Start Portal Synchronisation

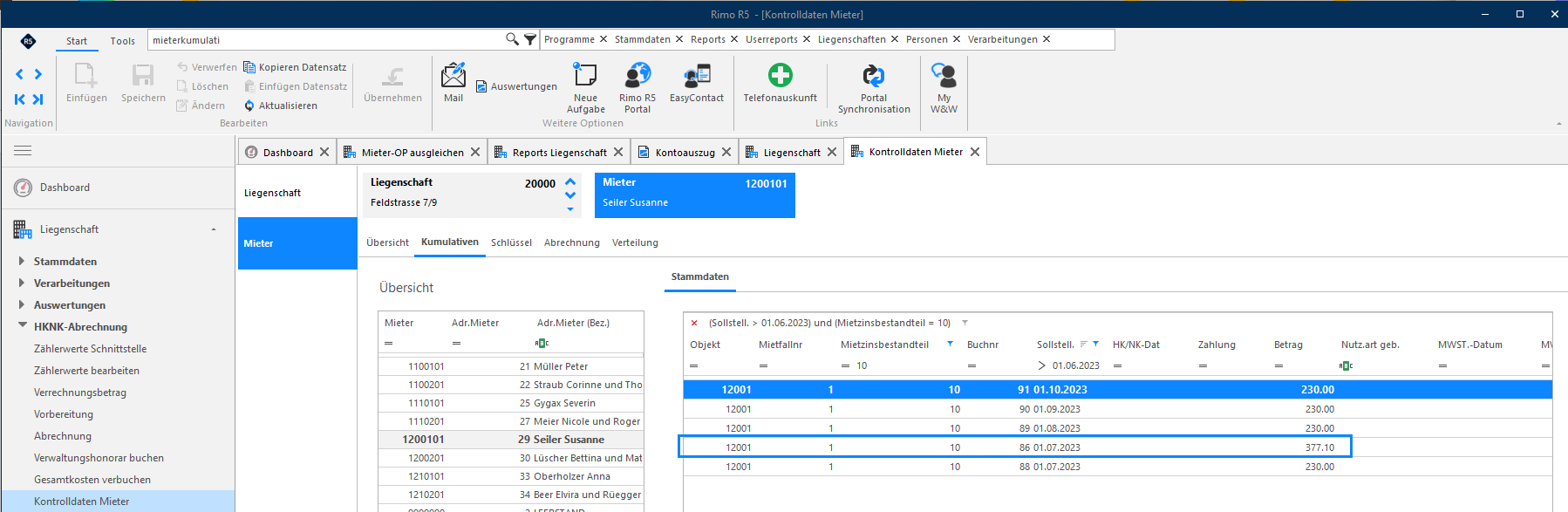[x=874, y=88]
